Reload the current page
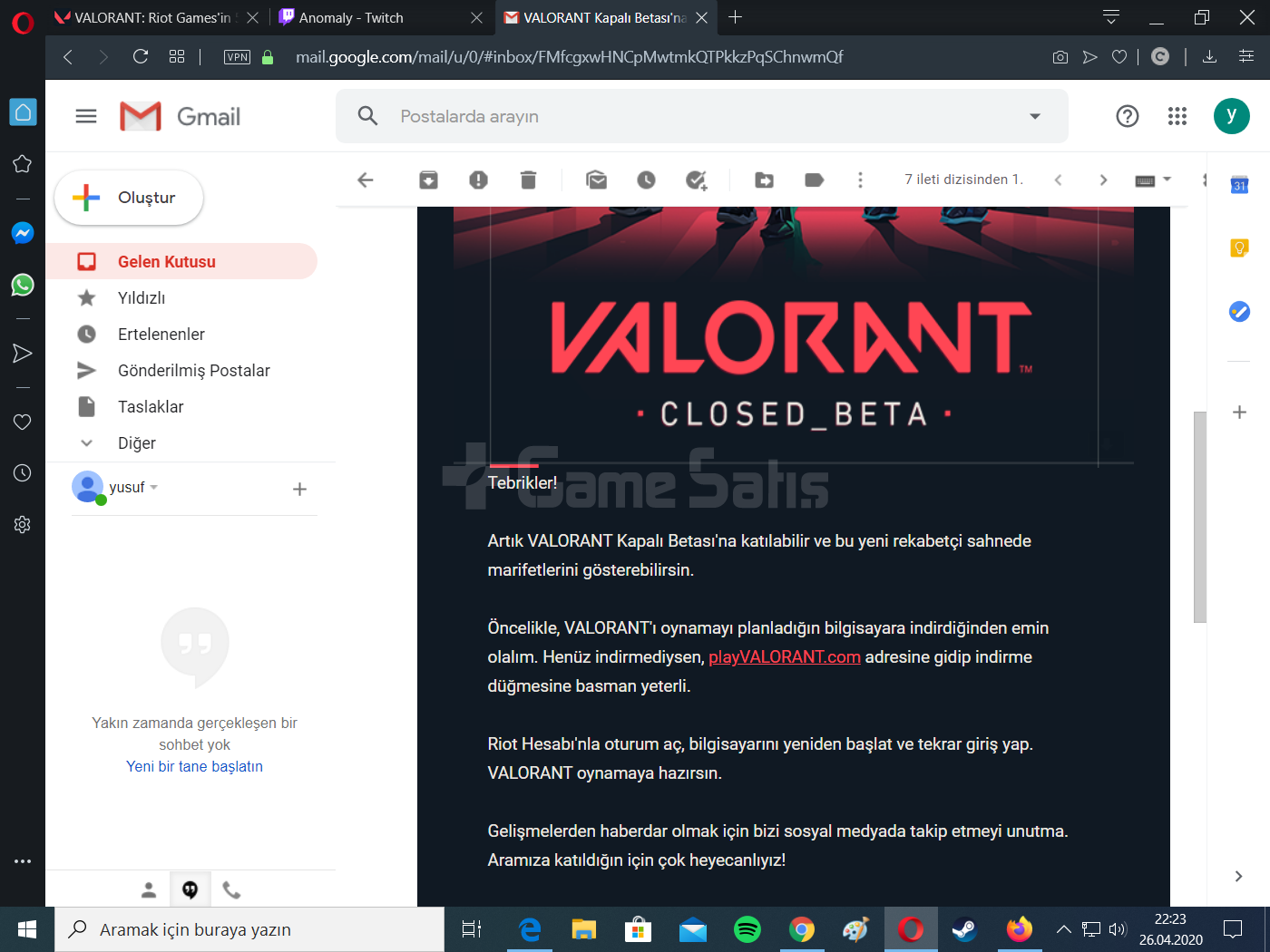The height and width of the screenshot is (952, 1270). [x=141, y=57]
